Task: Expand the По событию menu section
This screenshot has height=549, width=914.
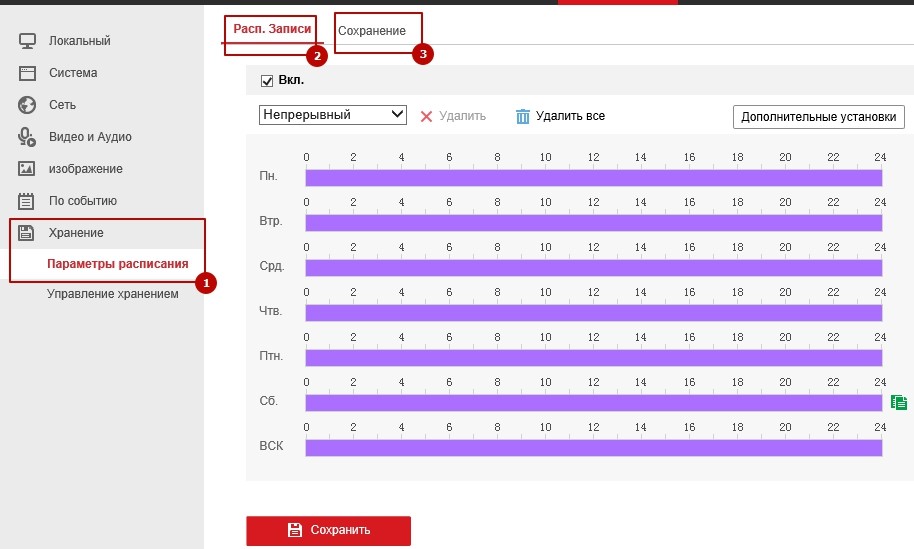Action: (83, 201)
